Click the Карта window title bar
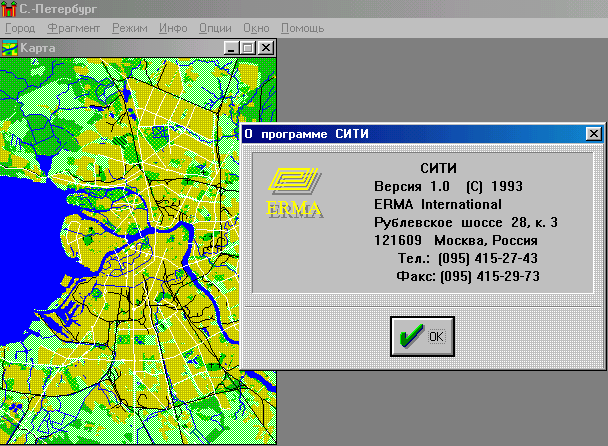This screenshot has width=608, height=446. coord(120,47)
